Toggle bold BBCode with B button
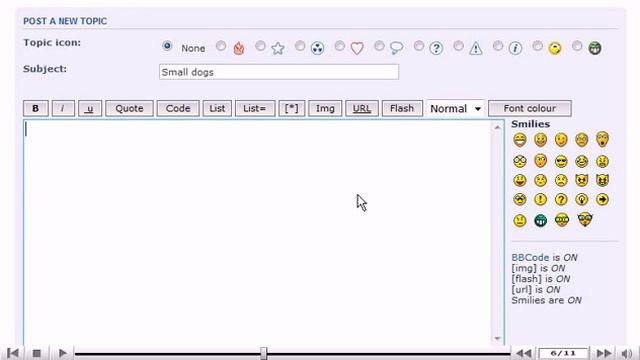The image size is (640, 360). tap(36, 108)
